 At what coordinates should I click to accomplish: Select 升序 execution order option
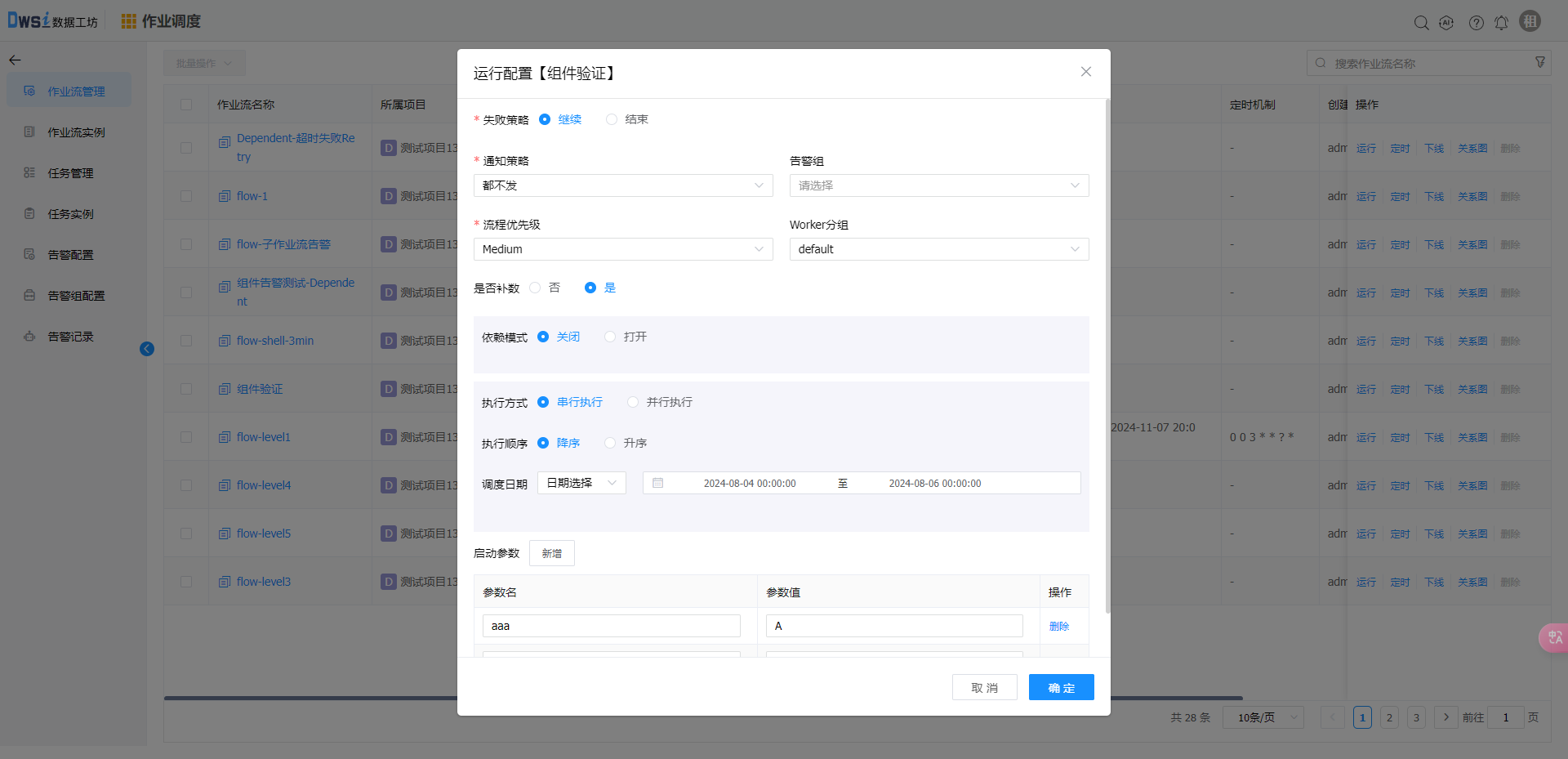coord(610,443)
